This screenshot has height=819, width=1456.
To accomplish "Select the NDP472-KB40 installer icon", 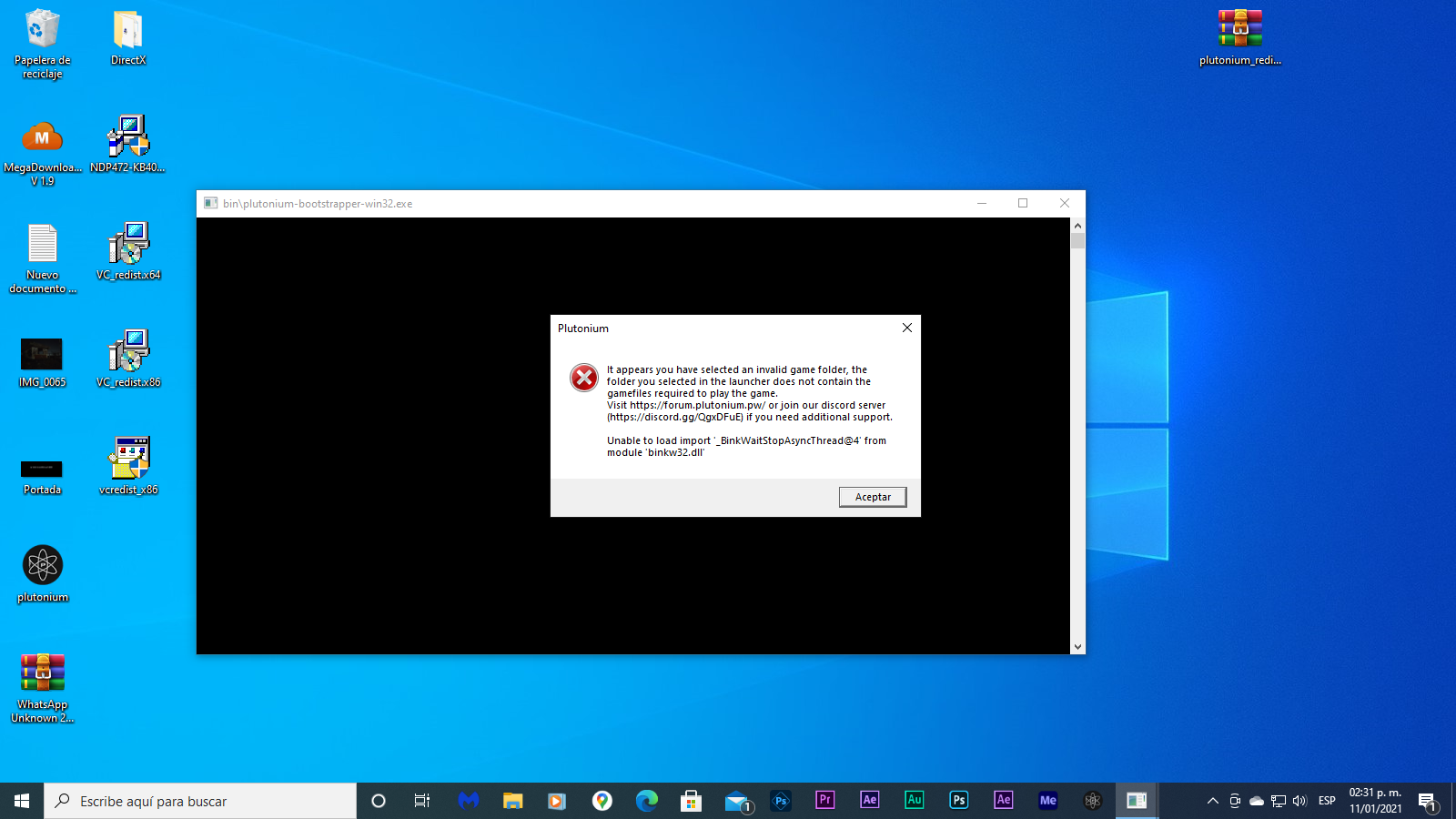I will (128, 144).
